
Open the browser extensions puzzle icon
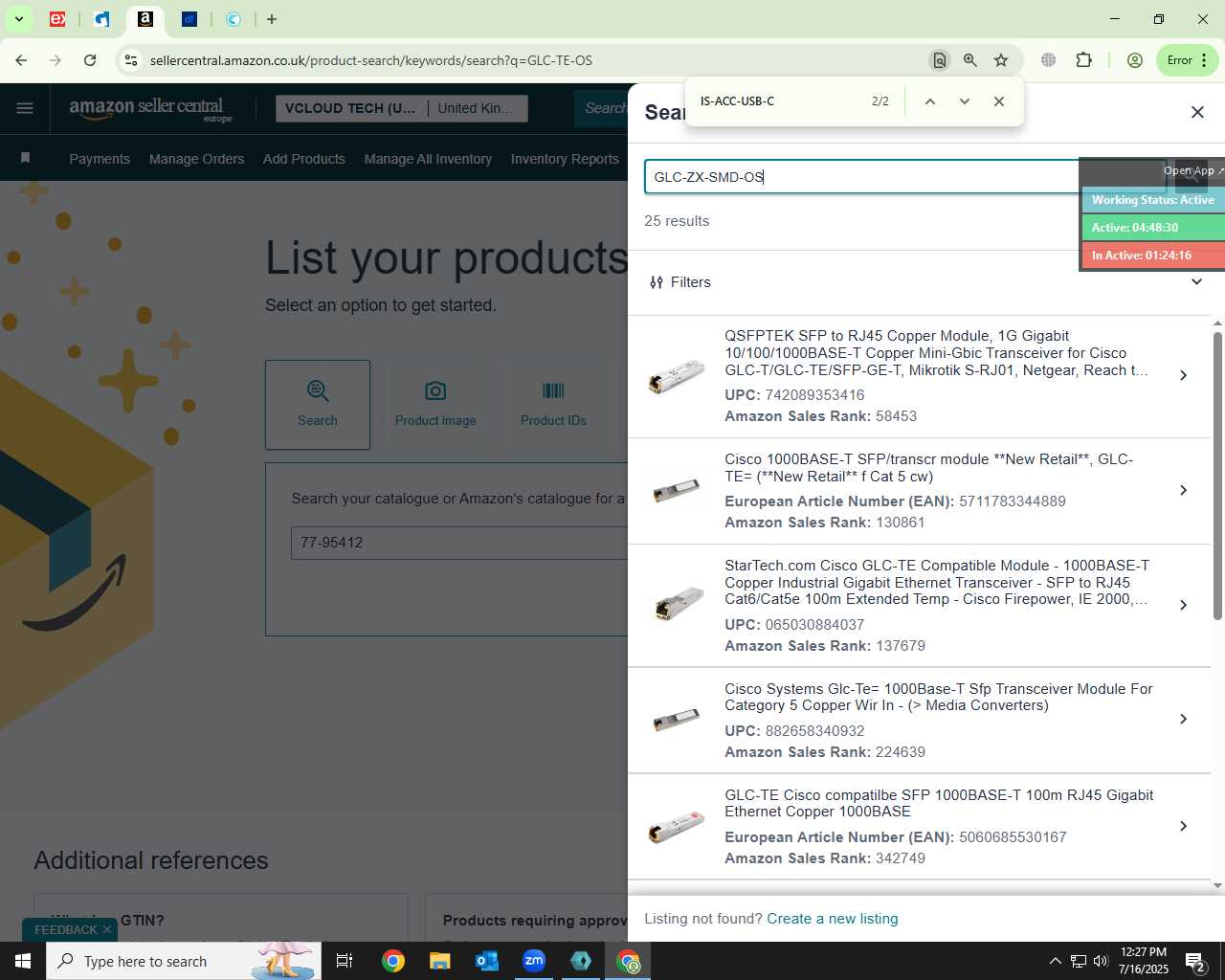[x=1083, y=60]
